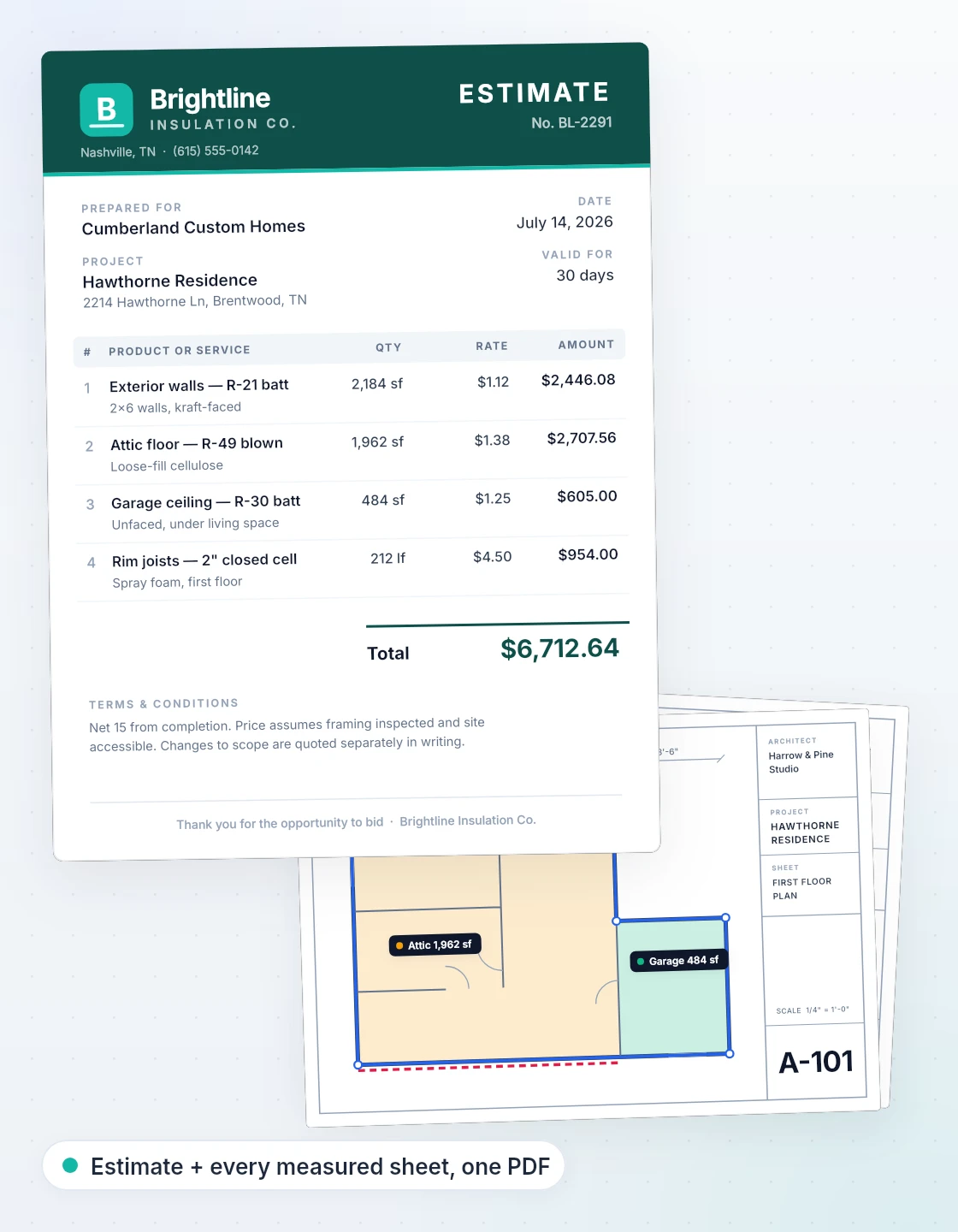The width and height of the screenshot is (958, 1232).
Task: Click the 2×6 walls, kraft-faced description
Action: click(x=175, y=408)
